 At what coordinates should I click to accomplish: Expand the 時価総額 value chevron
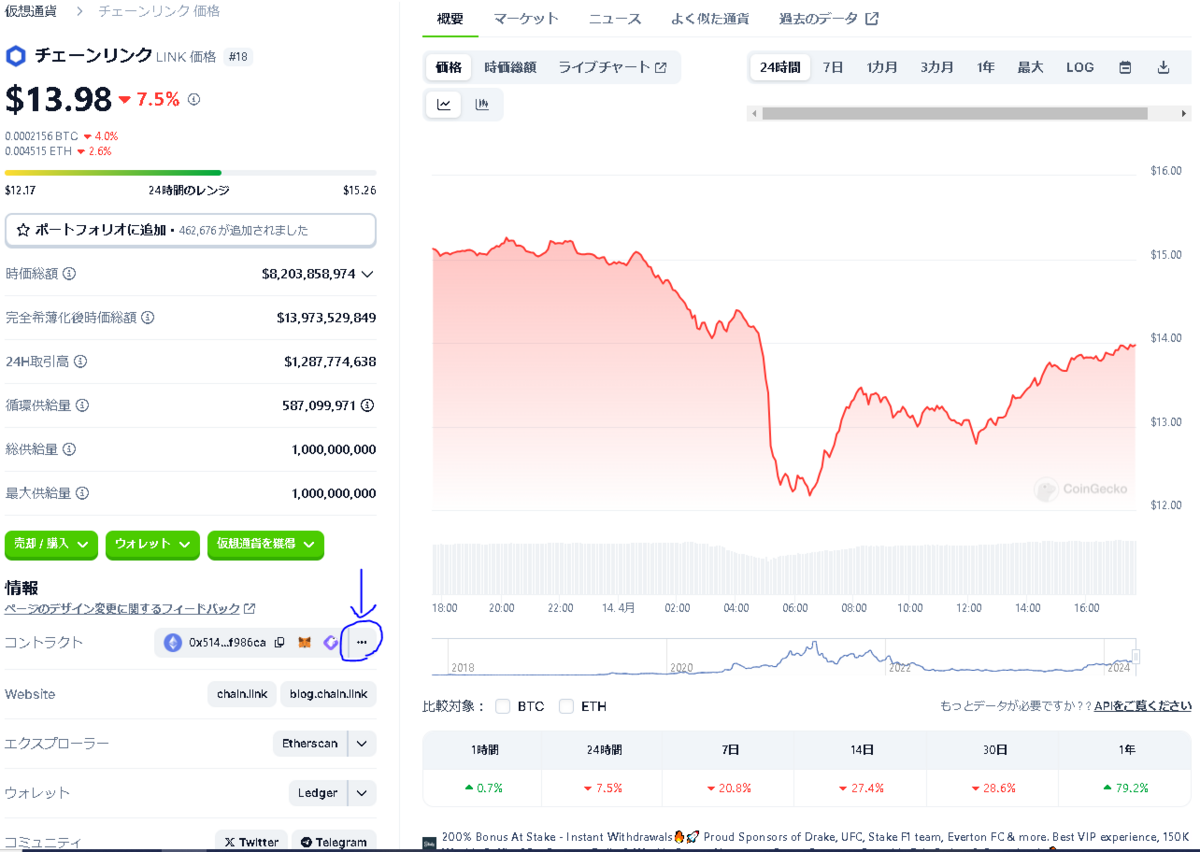coord(367,274)
